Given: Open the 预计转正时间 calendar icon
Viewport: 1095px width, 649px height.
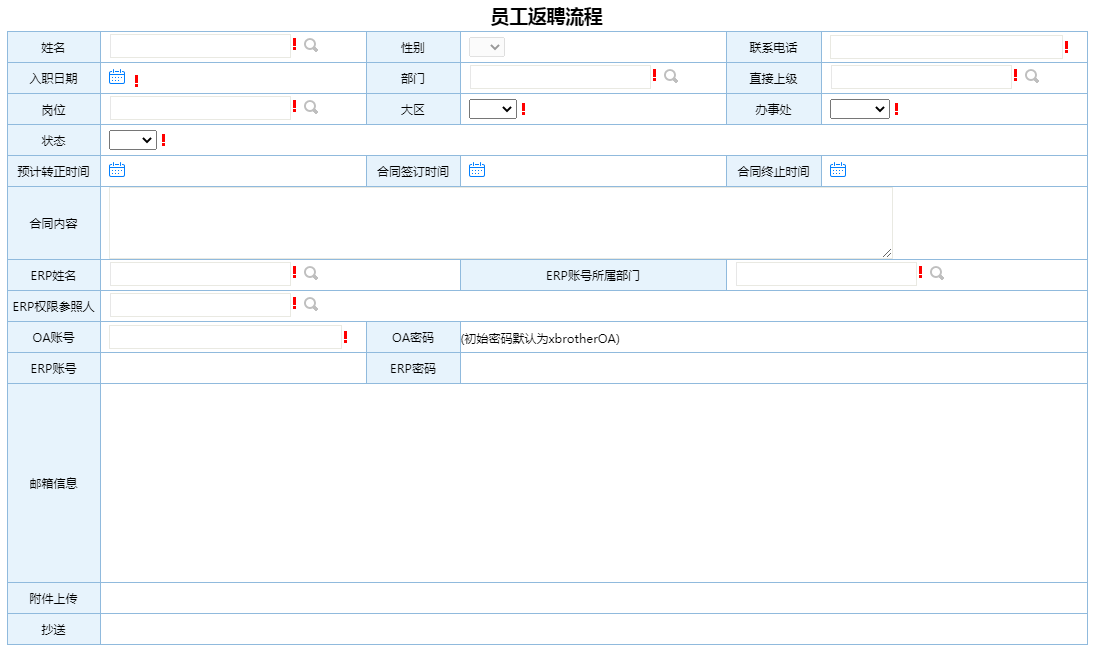Looking at the screenshot, I should click(x=117, y=170).
